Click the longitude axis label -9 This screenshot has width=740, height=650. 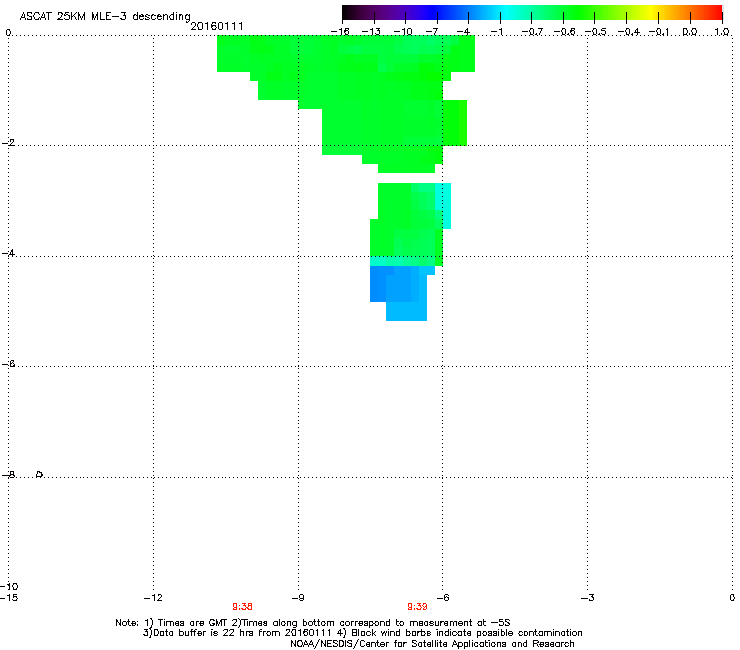297,598
